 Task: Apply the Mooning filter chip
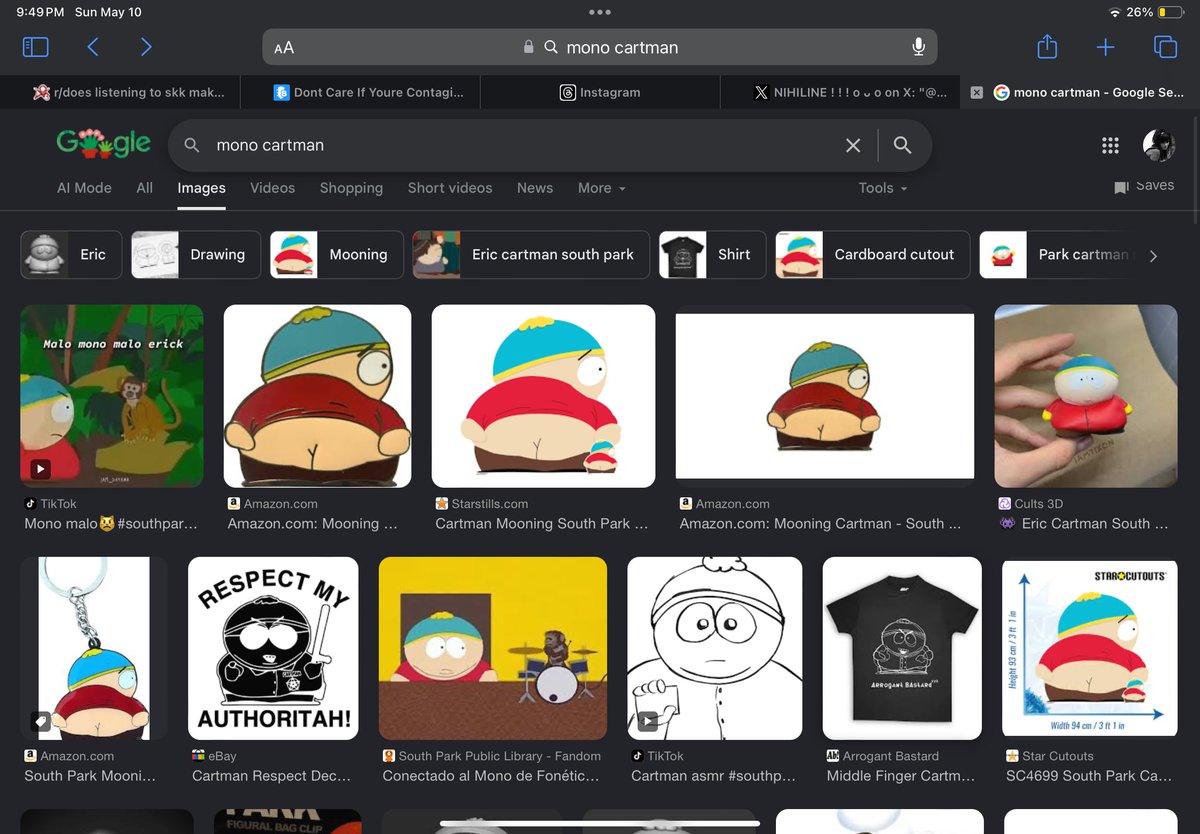point(337,254)
